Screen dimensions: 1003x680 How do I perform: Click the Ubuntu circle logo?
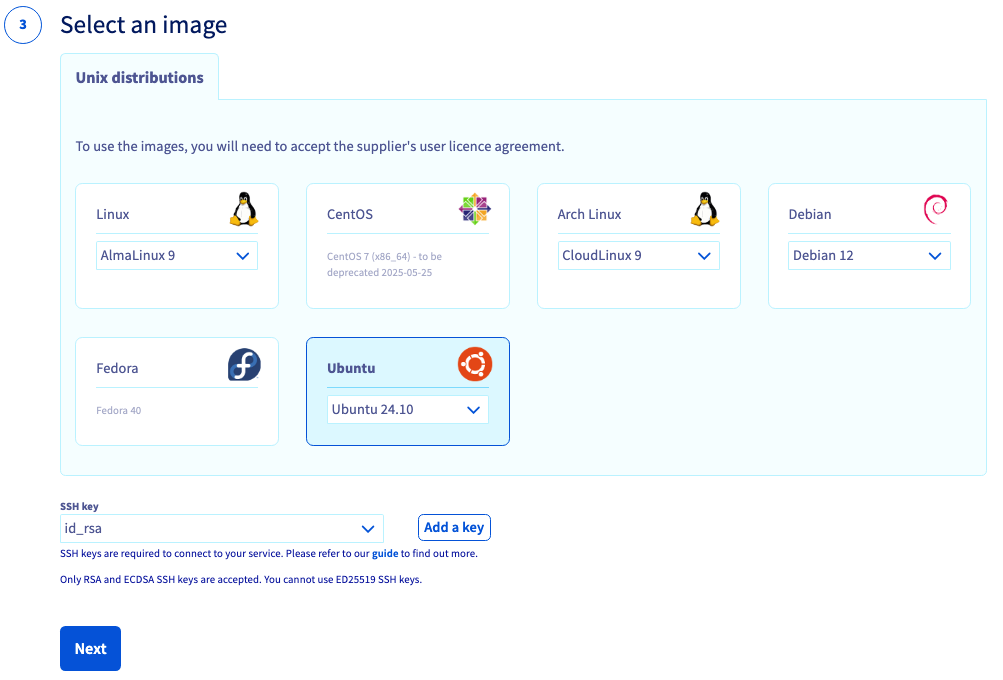[x=475, y=364]
